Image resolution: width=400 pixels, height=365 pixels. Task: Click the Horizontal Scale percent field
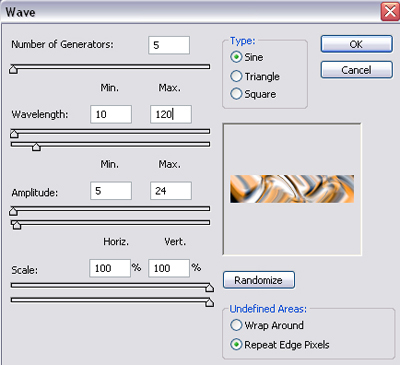(x=110, y=268)
